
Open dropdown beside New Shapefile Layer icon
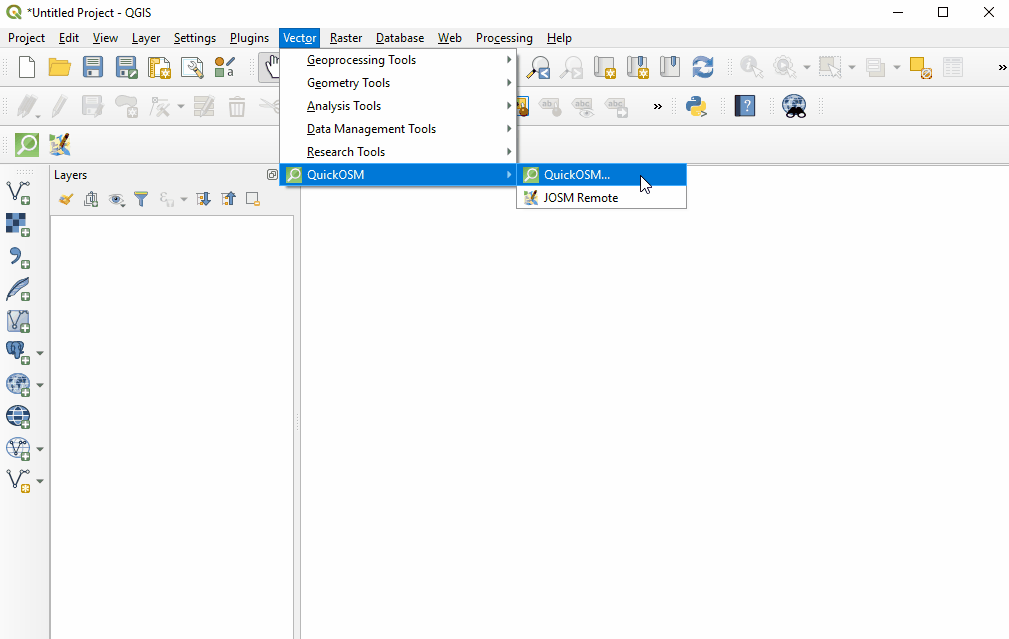point(40,481)
